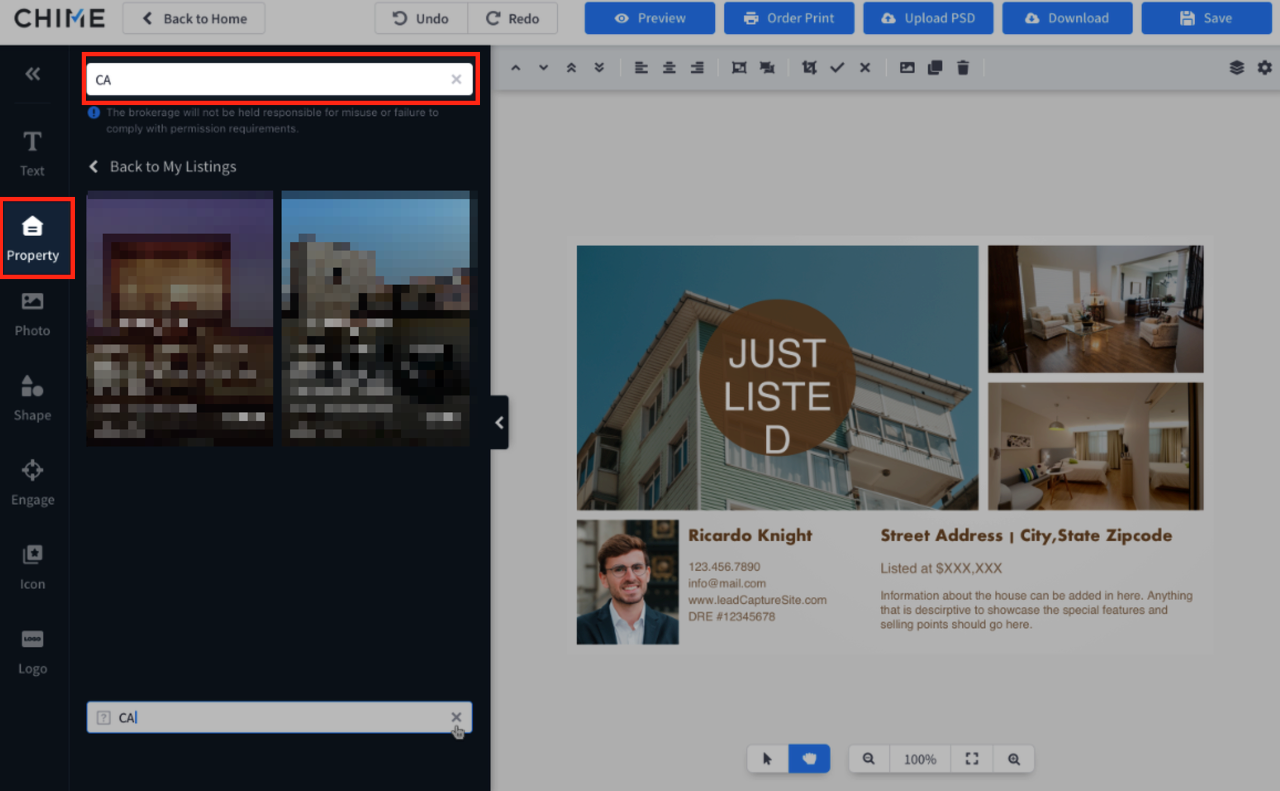Select the DRE #12345678 text
The image size is (1280, 791).
[731, 617]
